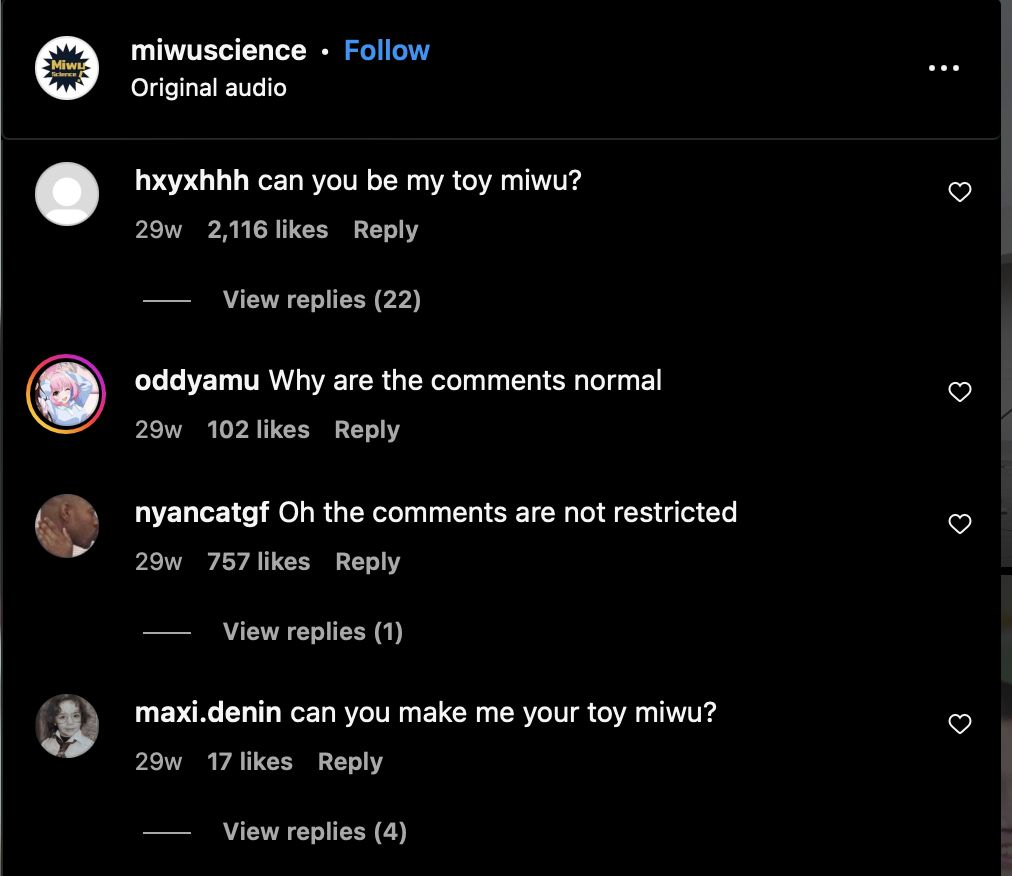Open the Original audio link
The image size is (1012, 876).
point(208,88)
